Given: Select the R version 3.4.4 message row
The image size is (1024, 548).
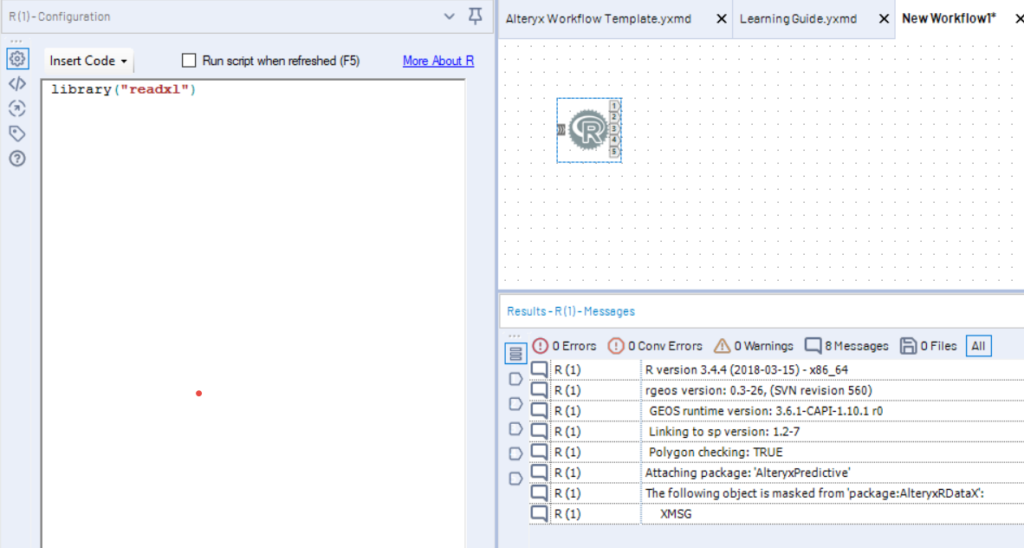Looking at the screenshot, I should pyautogui.click(x=776, y=370).
